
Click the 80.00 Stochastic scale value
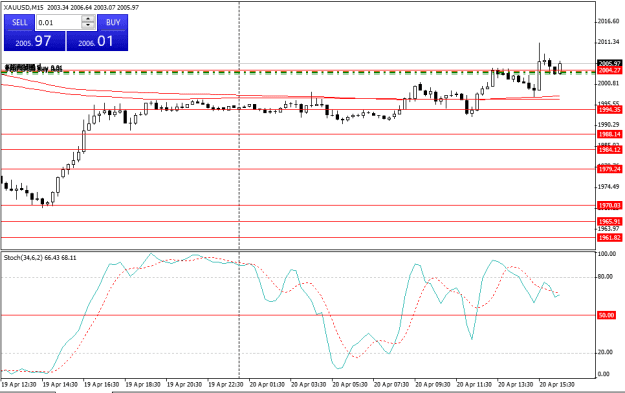pos(605,277)
